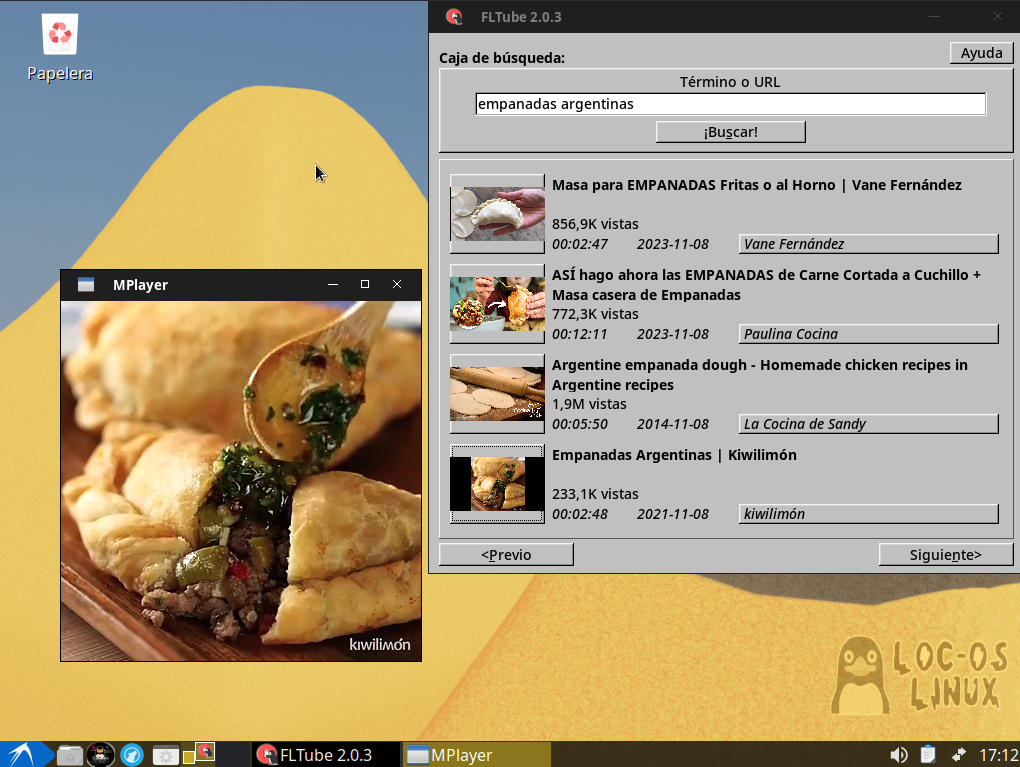Go to Siguiente results page

click(945, 554)
